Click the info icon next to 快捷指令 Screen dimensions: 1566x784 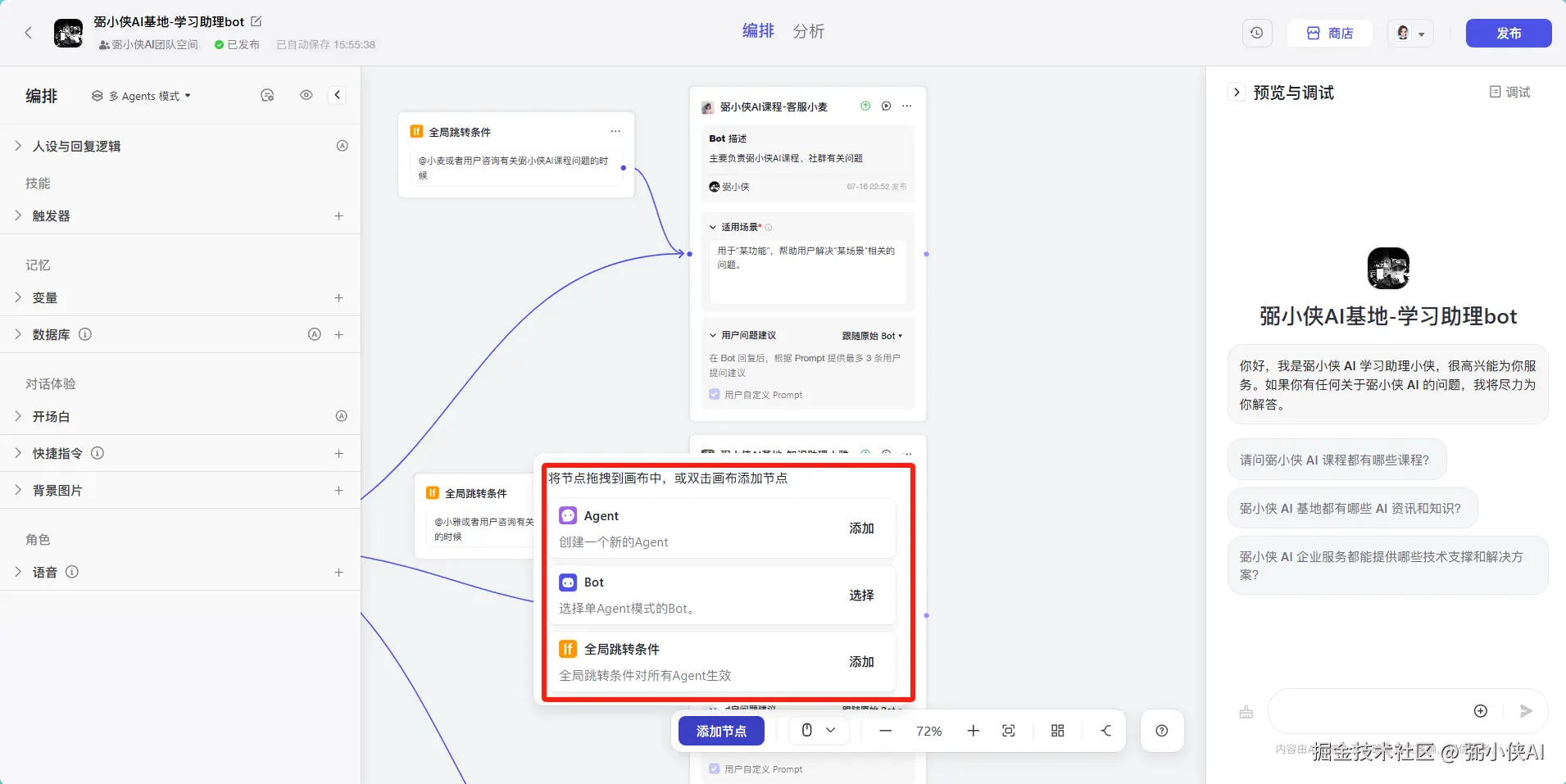[x=98, y=453]
